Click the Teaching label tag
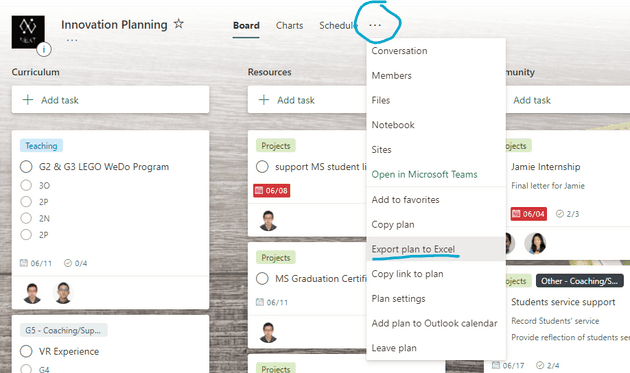630x373 pixels. tap(41, 146)
